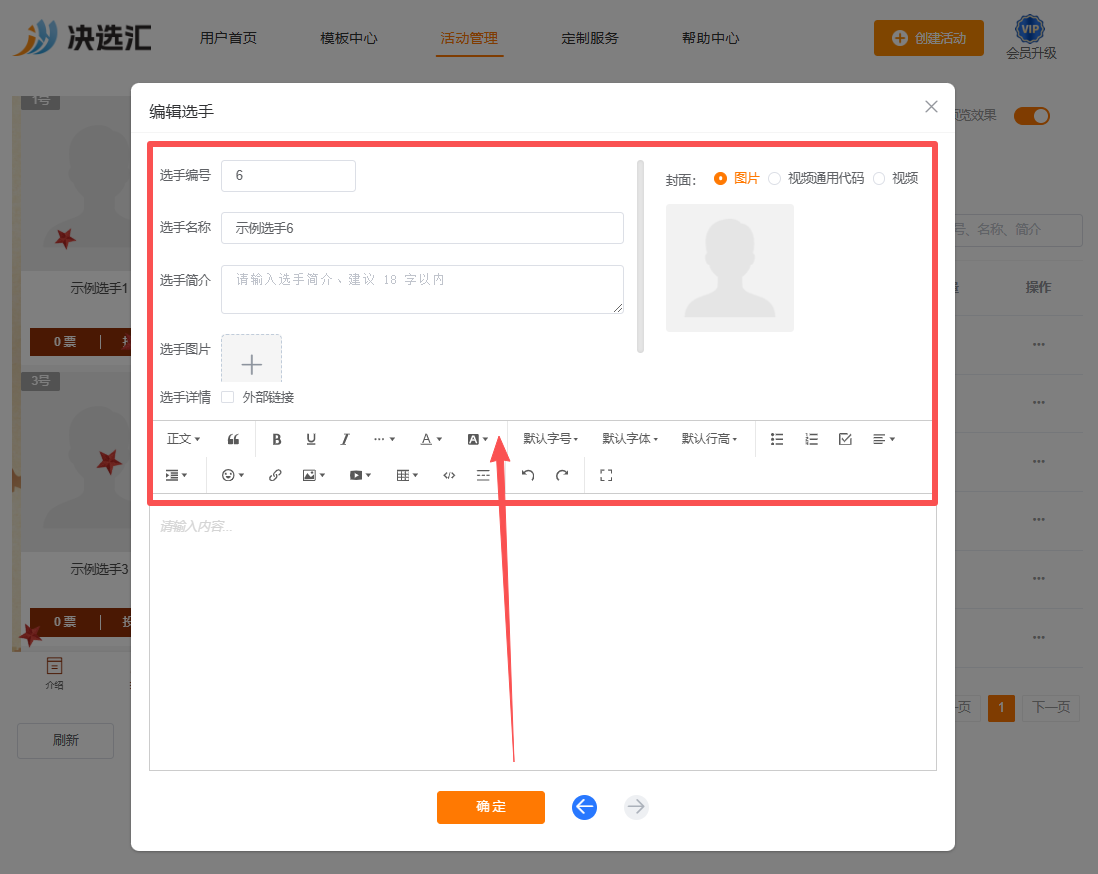The height and width of the screenshot is (874, 1098).
Task: Toggle the 预览效果 switch
Action: pyautogui.click(x=1032, y=116)
